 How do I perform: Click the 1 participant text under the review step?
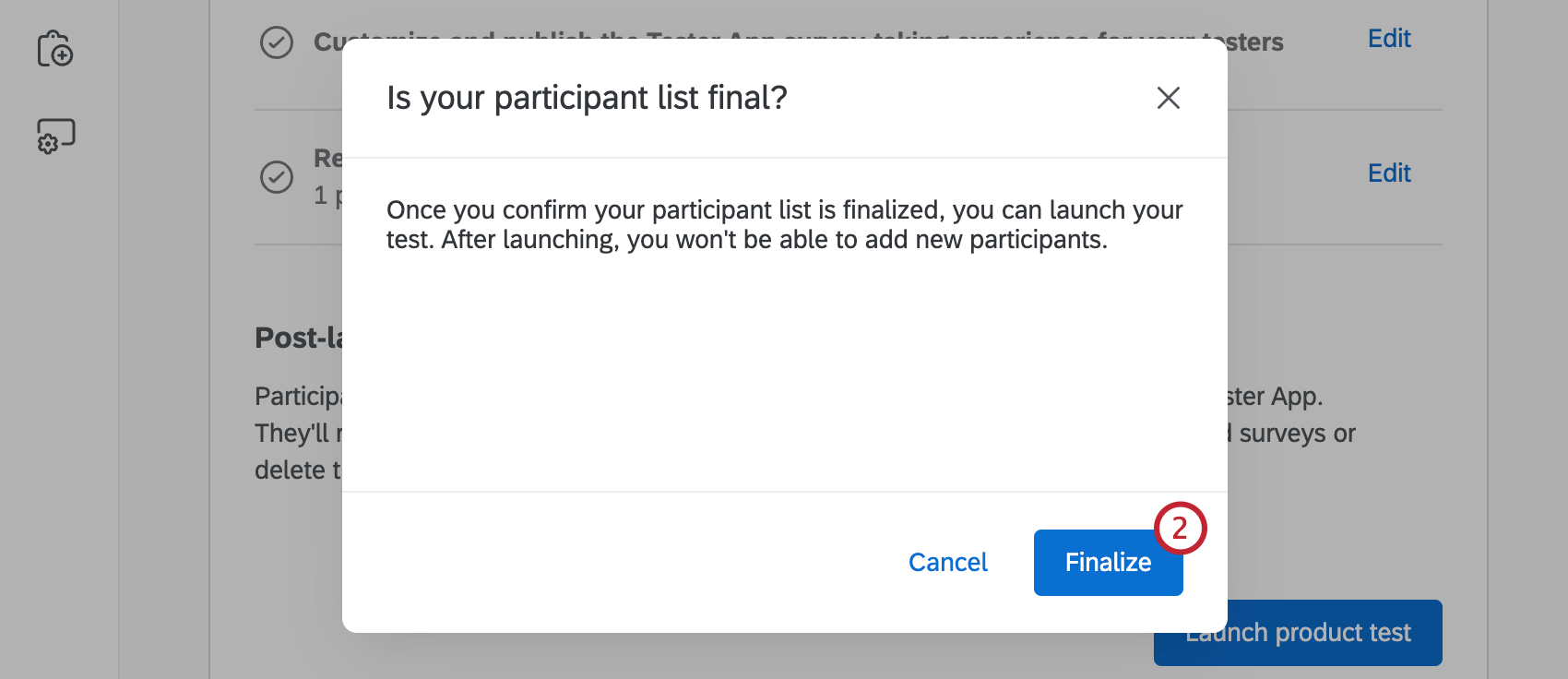(x=327, y=196)
